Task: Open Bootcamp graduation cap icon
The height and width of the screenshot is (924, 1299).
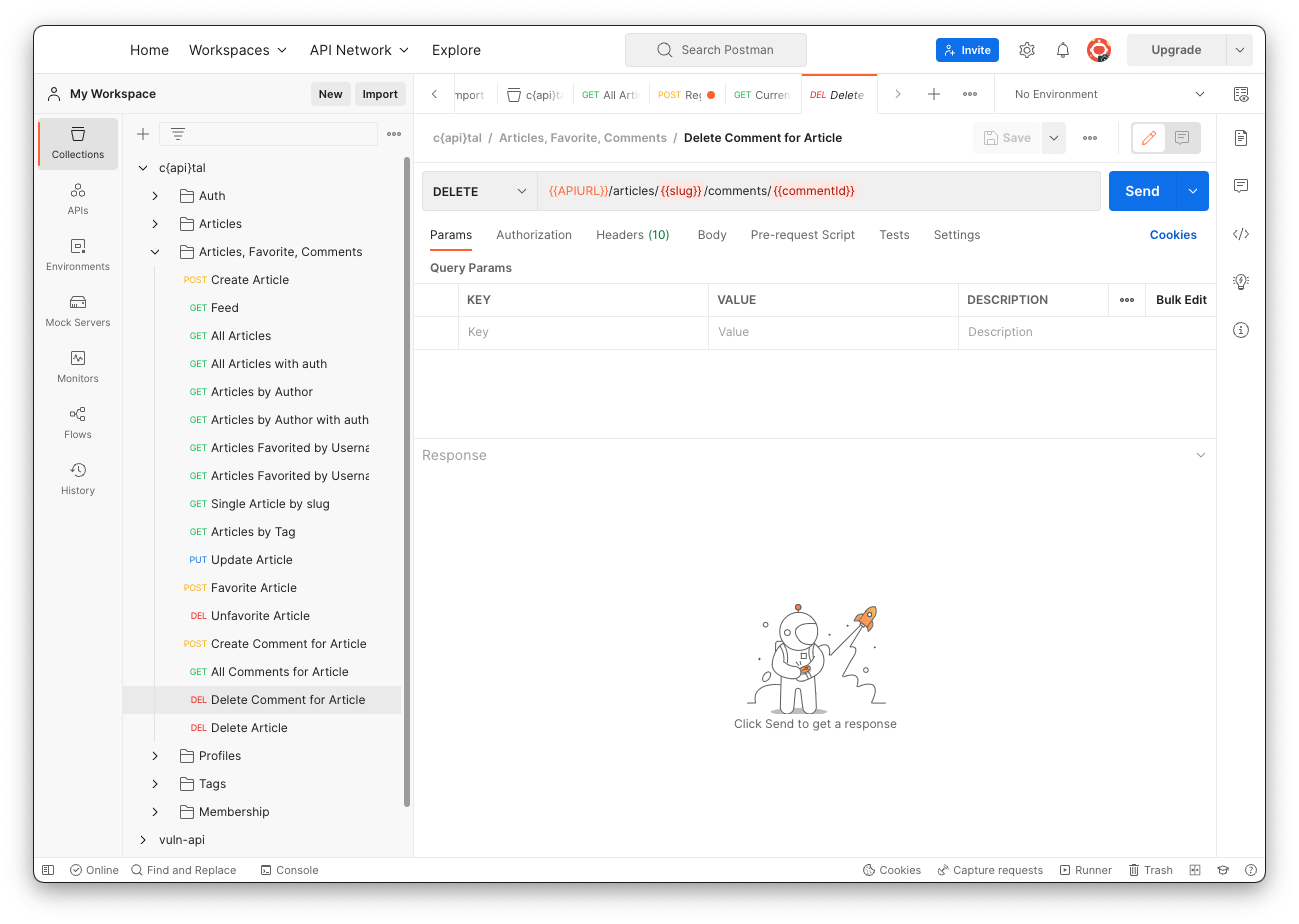Action: 1223,870
